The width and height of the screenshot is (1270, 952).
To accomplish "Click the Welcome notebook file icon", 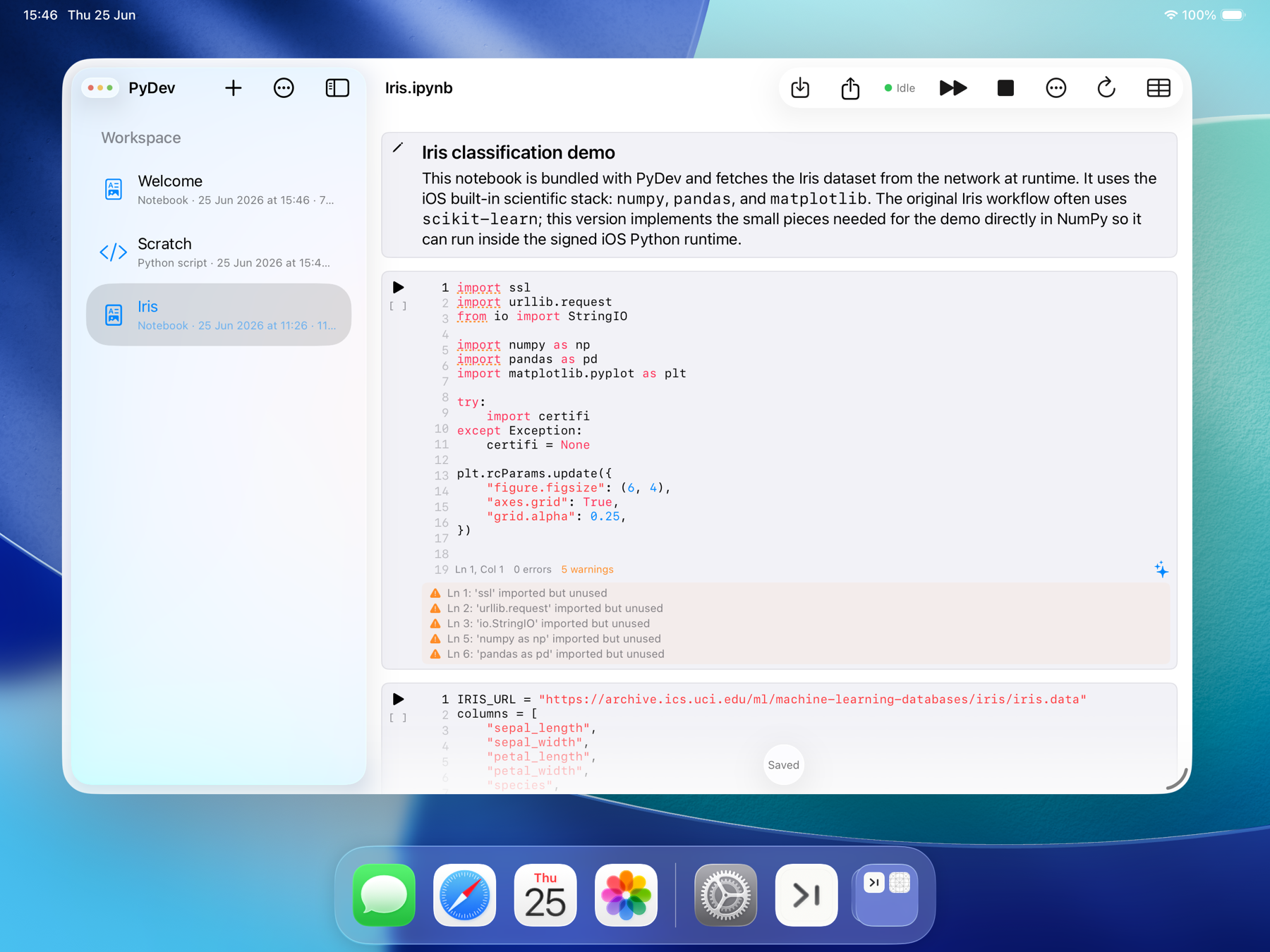I will pos(114,190).
